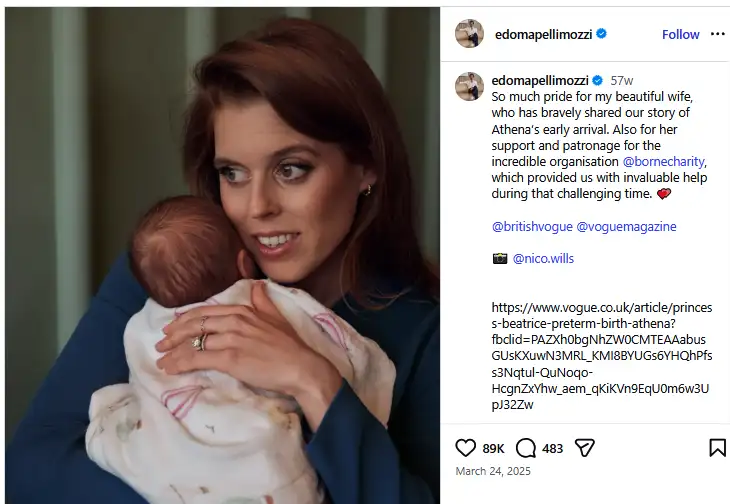Open edomapellimozzi username in caption
This screenshot has width=730, height=504.
[x=540, y=81]
